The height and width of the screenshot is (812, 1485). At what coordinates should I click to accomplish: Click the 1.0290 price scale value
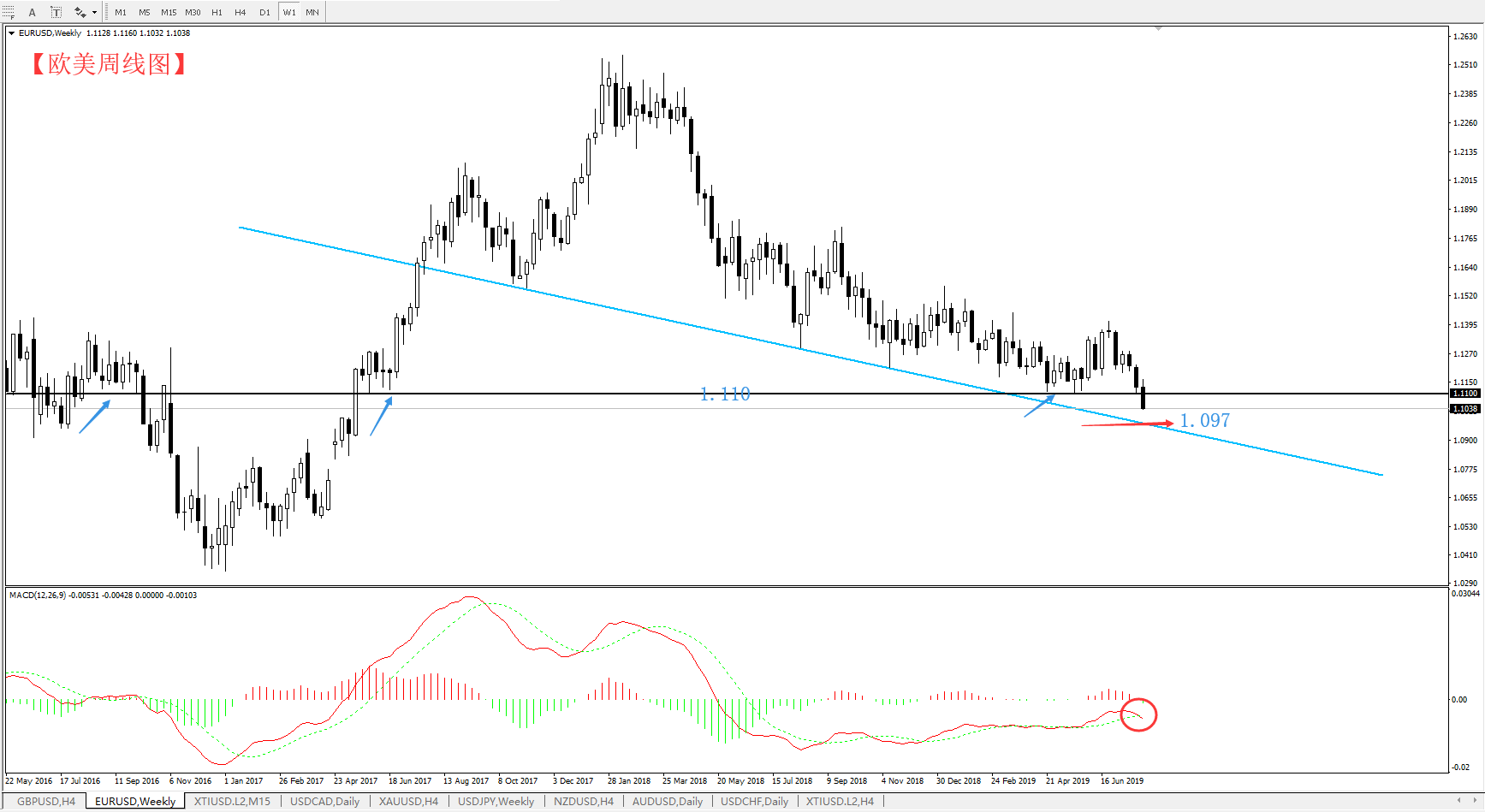(x=1465, y=584)
